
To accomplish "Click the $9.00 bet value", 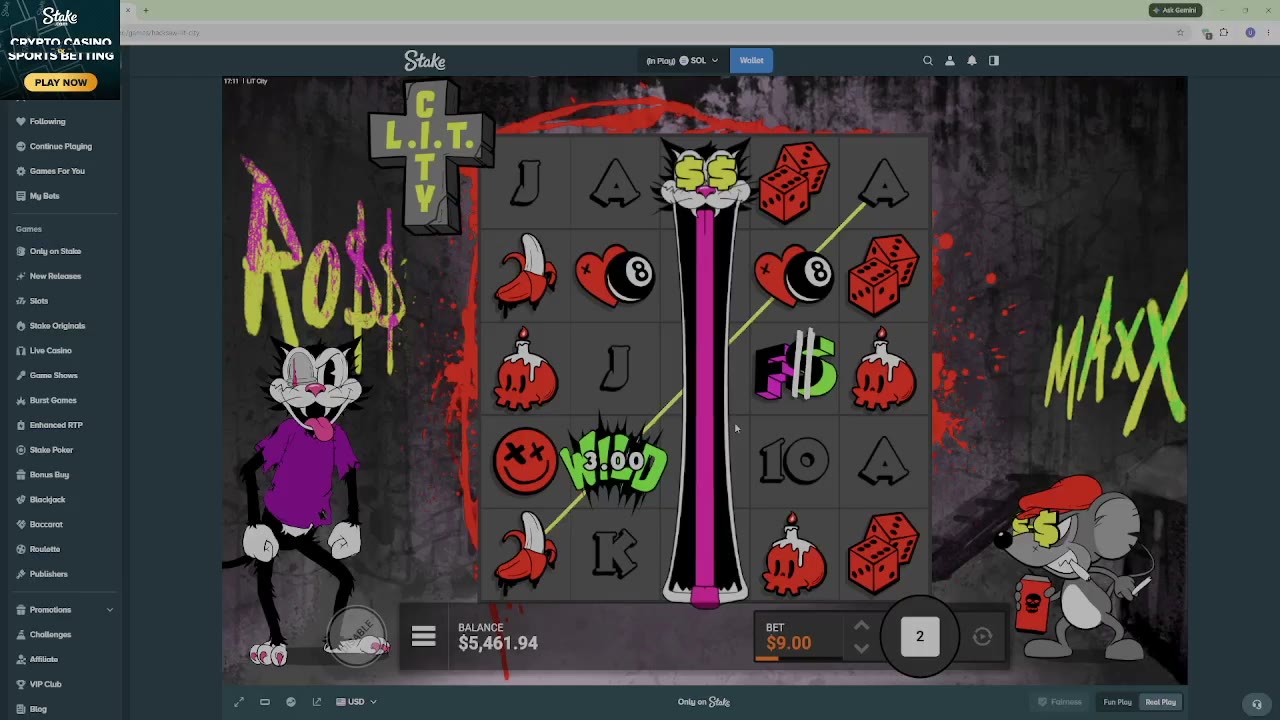I will (789, 643).
